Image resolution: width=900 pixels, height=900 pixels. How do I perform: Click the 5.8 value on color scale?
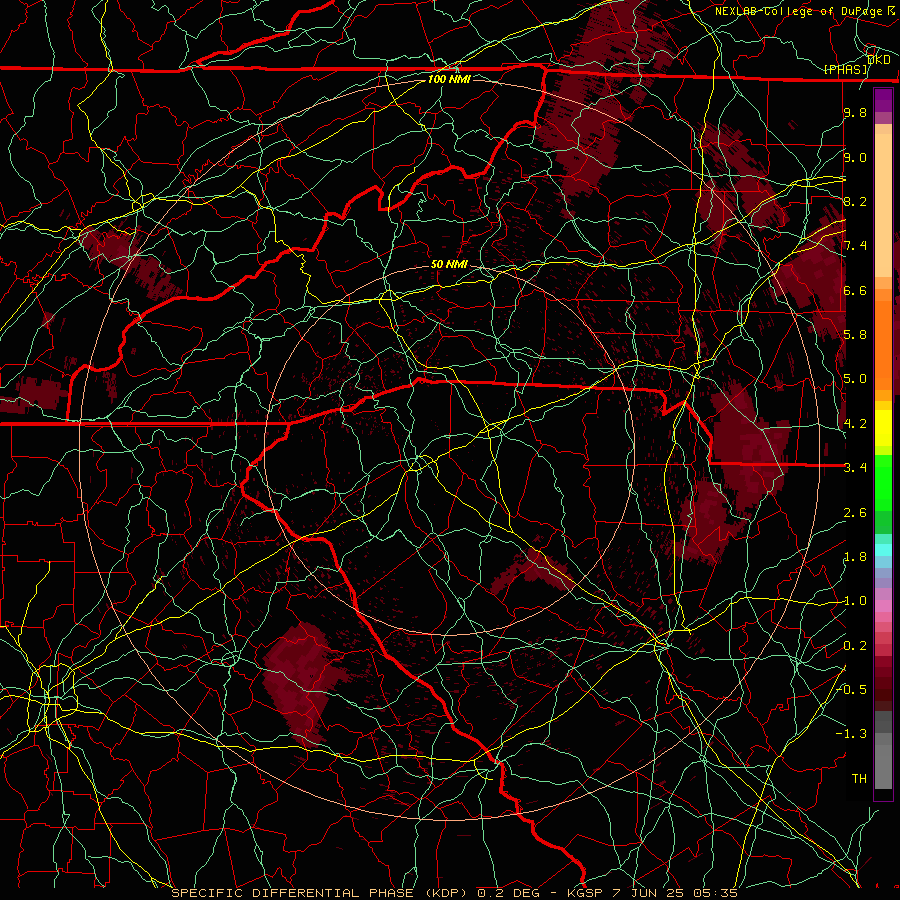tap(855, 335)
